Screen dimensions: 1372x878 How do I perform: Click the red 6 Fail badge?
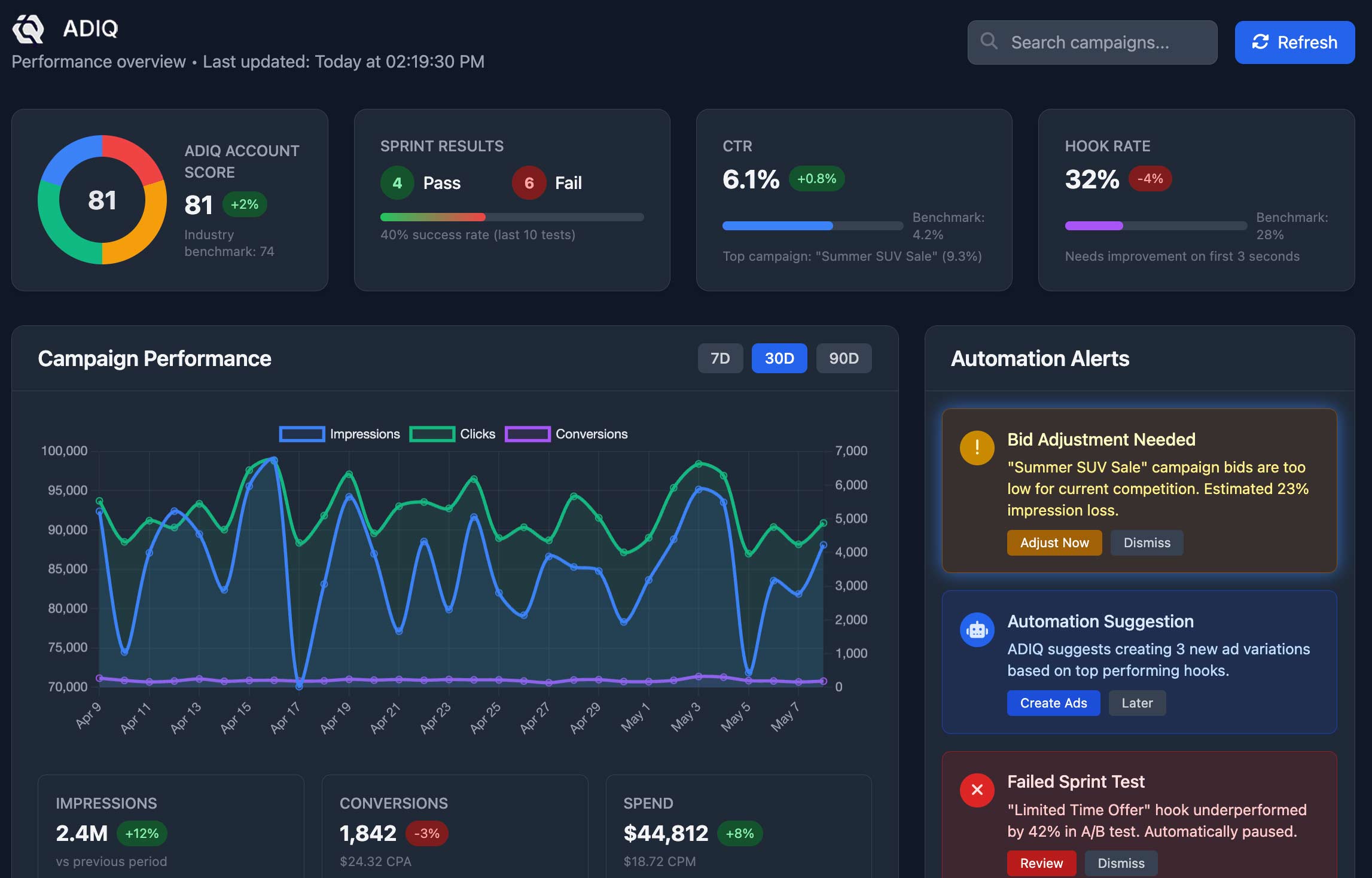tap(529, 183)
